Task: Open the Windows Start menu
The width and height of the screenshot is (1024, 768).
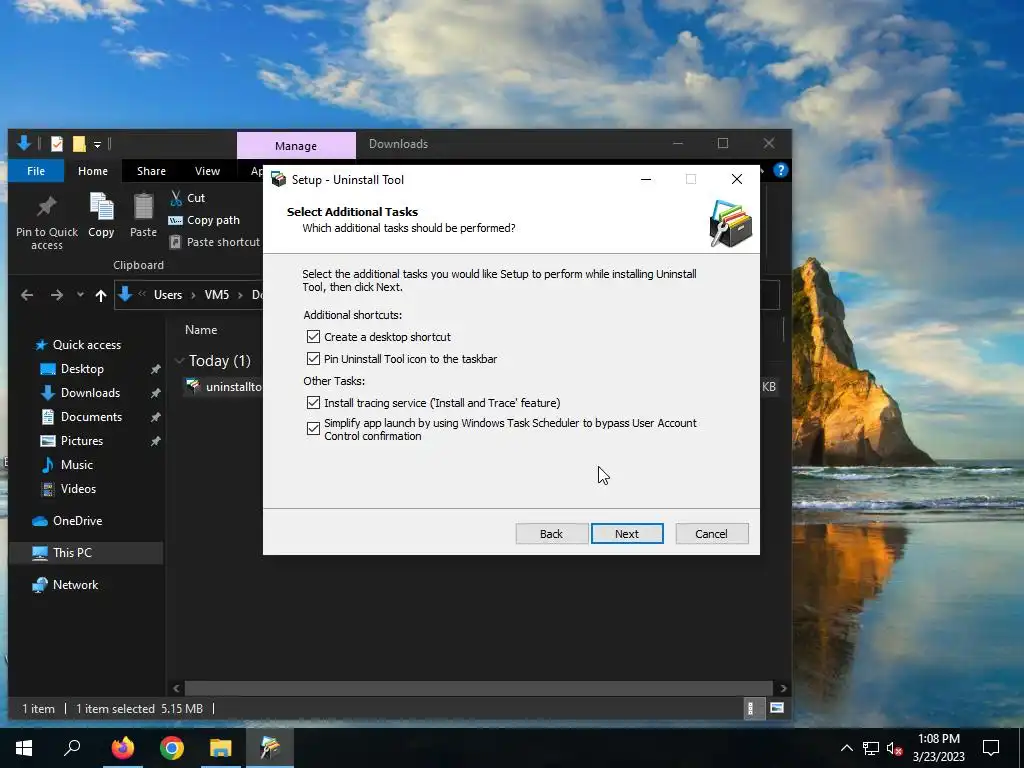Action: 24,748
